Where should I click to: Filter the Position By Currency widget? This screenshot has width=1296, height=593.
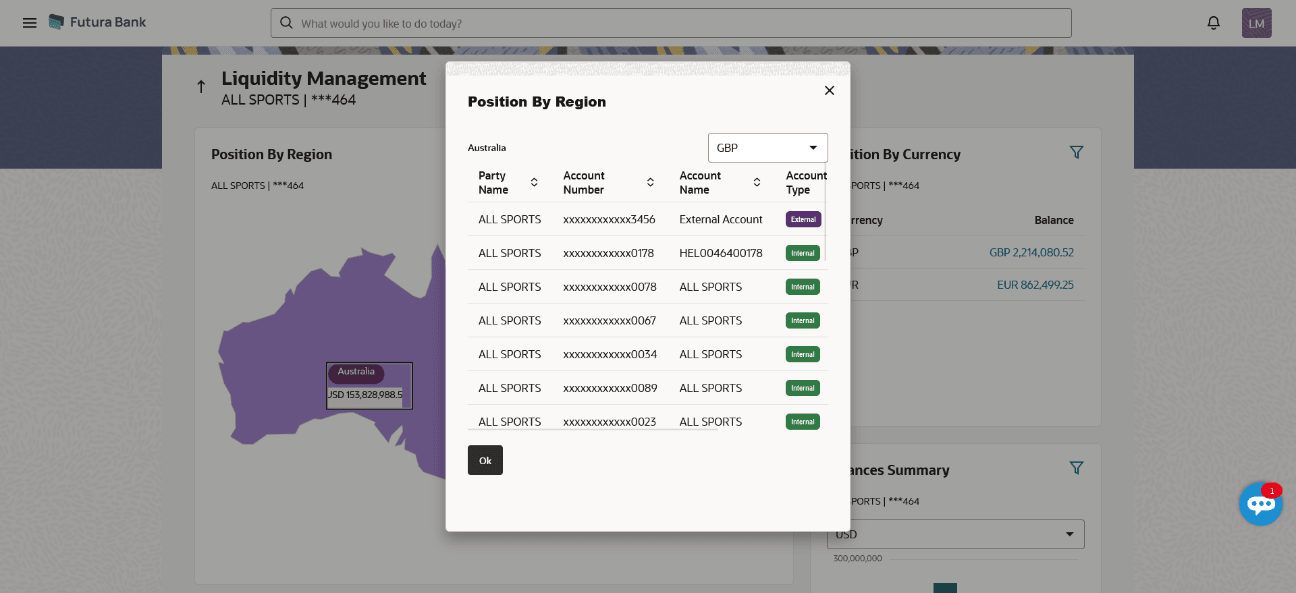[1076, 152]
